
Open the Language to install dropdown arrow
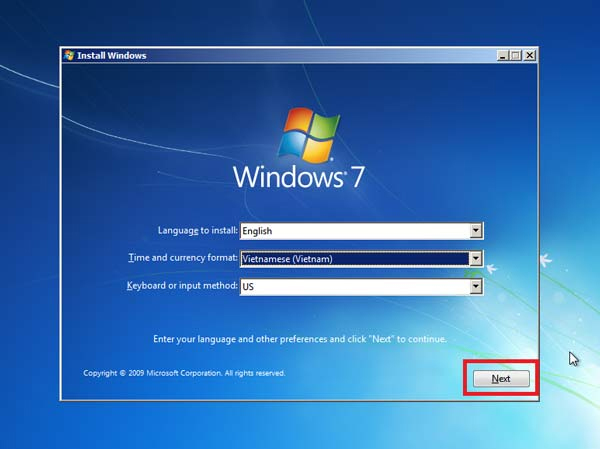pyautogui.click(x=476, y=230)
